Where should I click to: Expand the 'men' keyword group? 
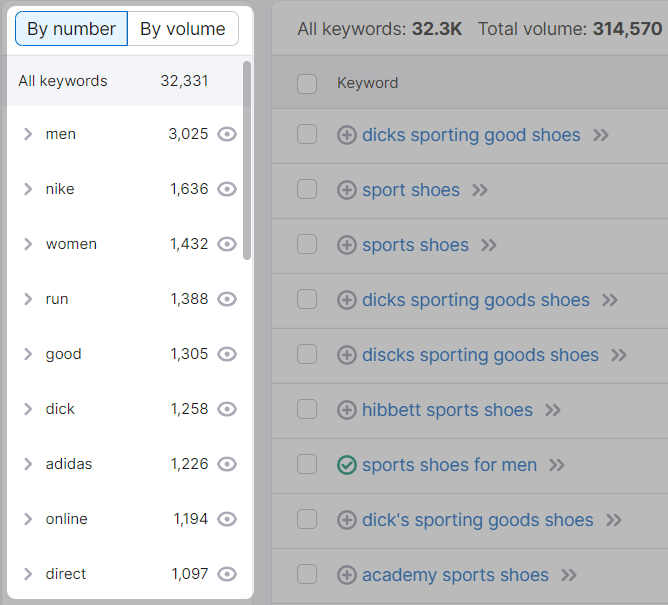(x=28, y=134)
